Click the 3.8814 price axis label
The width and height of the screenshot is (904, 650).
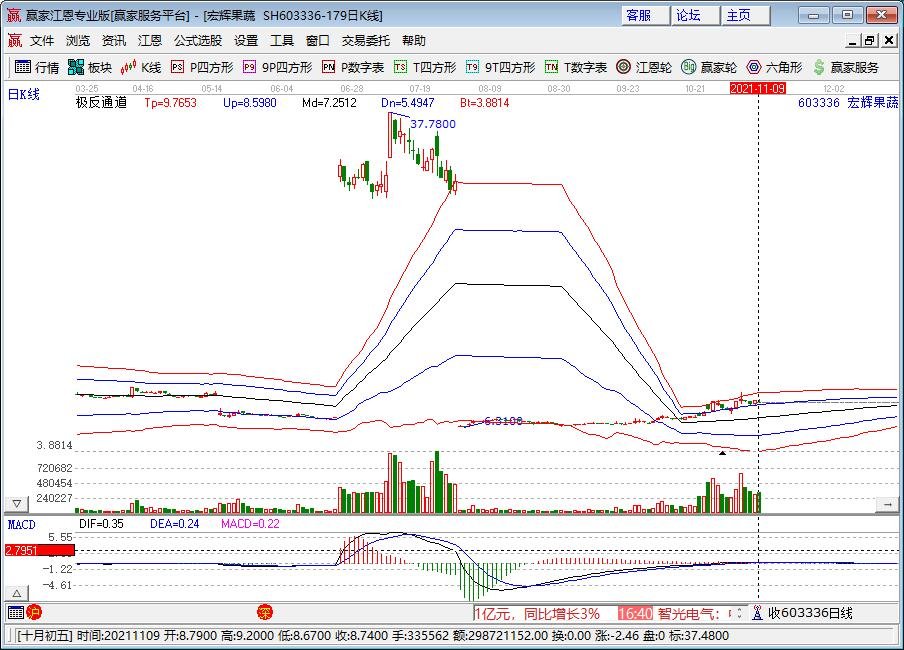pyautogui.click(x=54, y=445)
